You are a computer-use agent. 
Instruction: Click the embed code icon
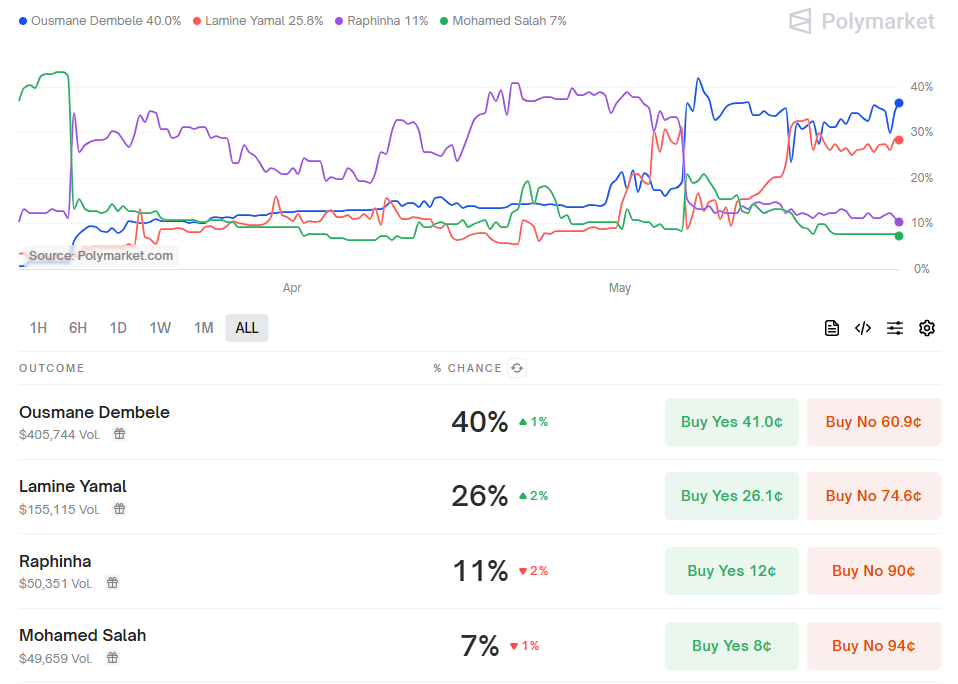pos(863,328)
